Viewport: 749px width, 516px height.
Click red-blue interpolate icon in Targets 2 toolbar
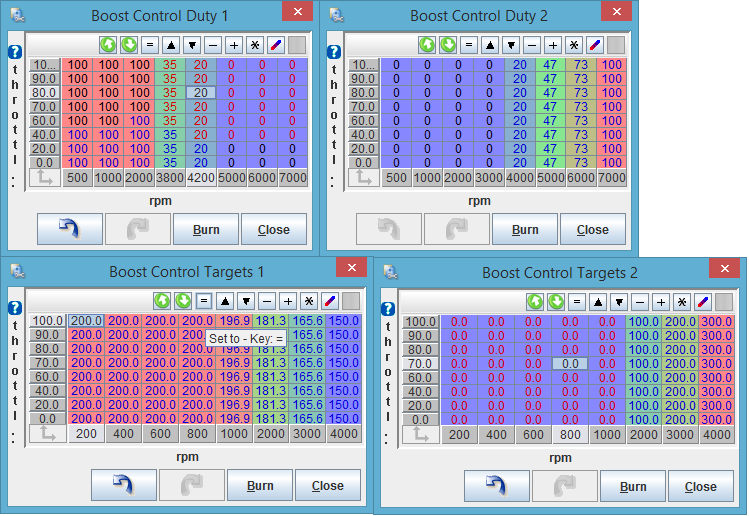click(703, 302)
